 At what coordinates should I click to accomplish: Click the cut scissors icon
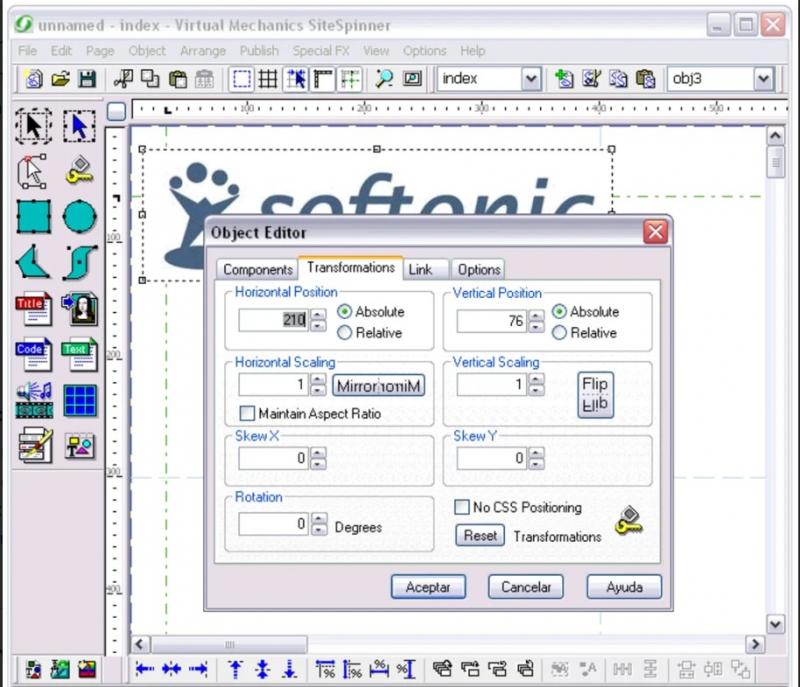pyautogui.click(x=123, y=79)
